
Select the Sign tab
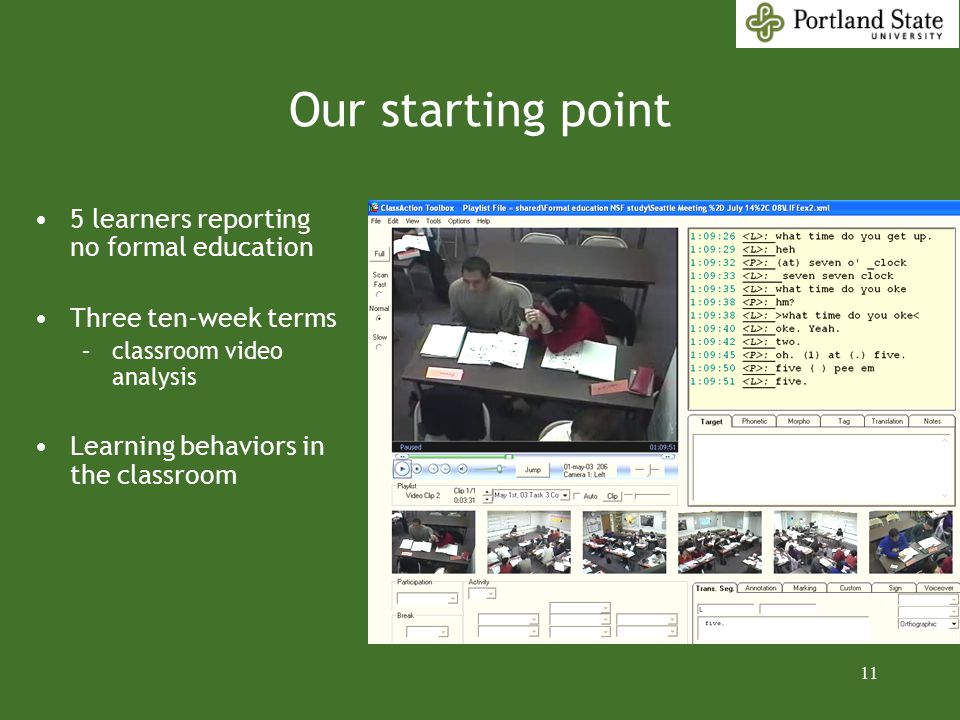click(895, 588)
